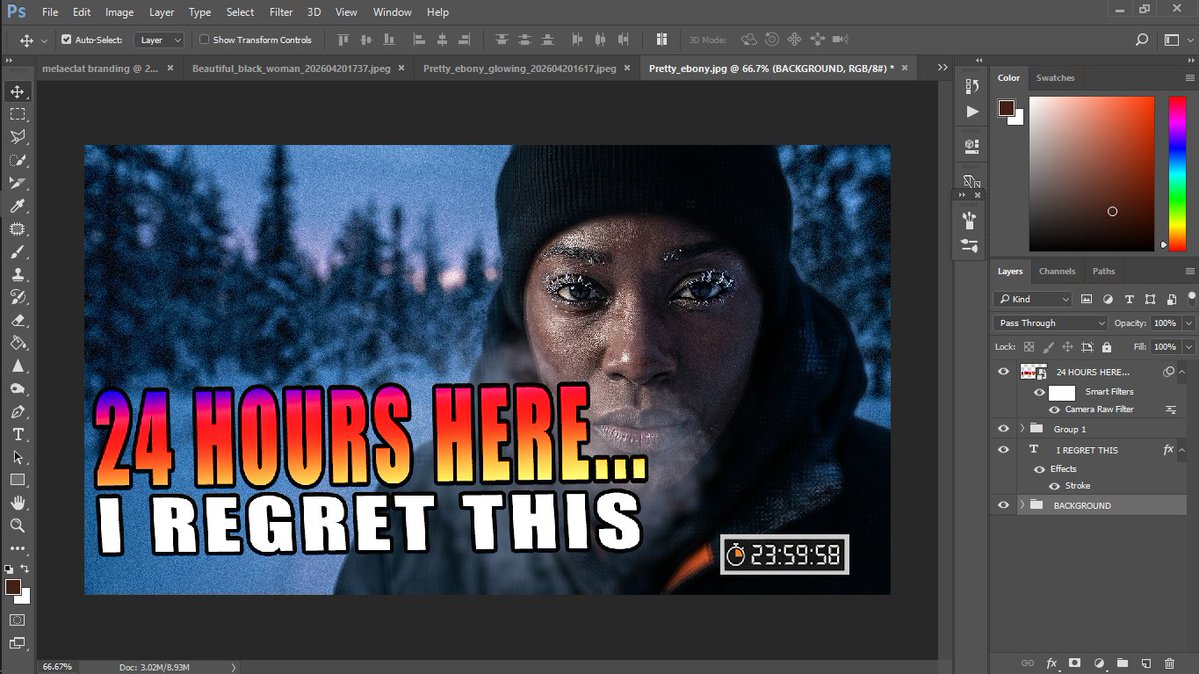Image resolution: width=1199 pixels, height=674 pixels.
Task: Open the Opacity slider dropdown arrow
Action: point(1188,323)
